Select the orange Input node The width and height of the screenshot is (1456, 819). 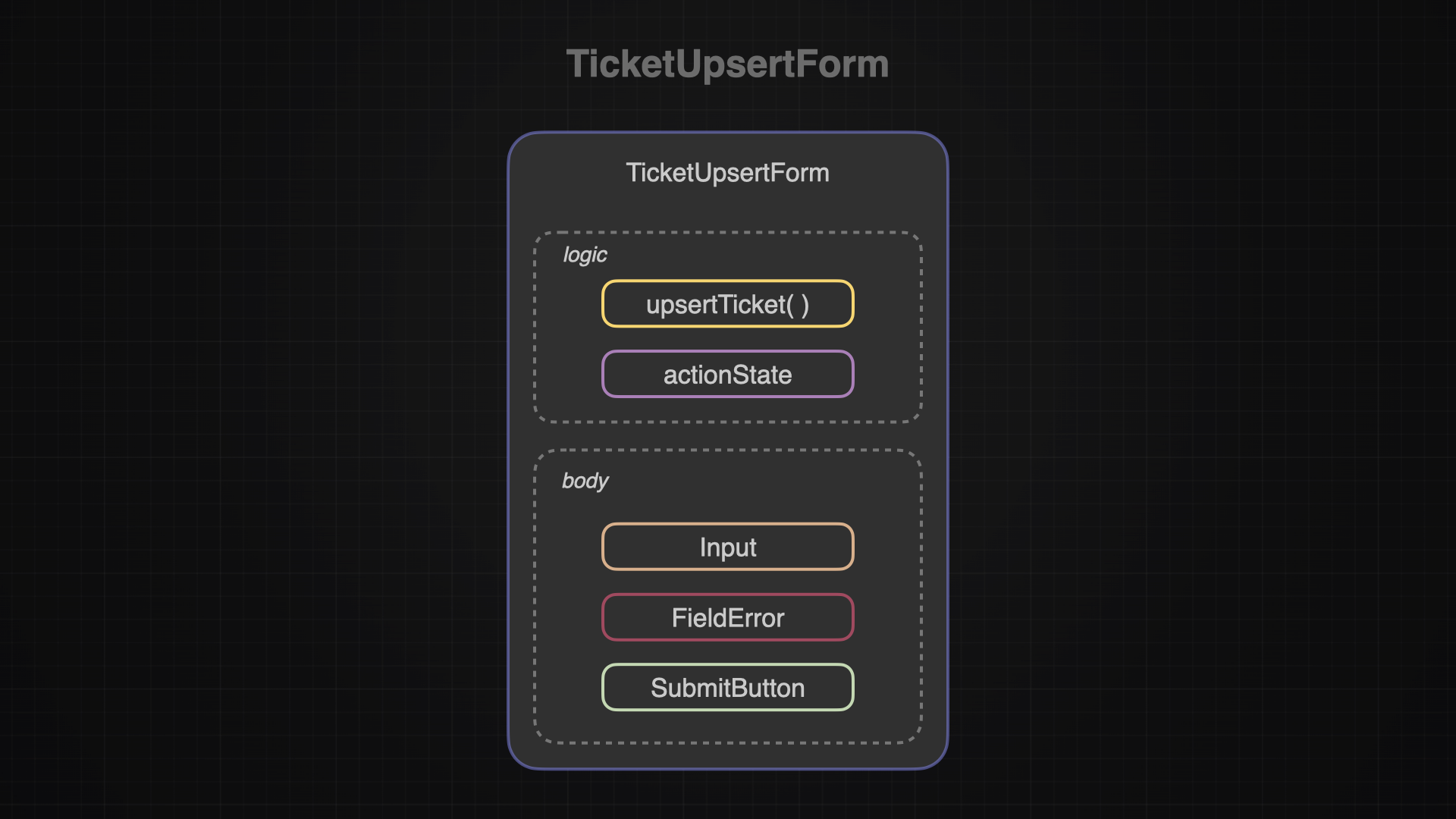726,547
